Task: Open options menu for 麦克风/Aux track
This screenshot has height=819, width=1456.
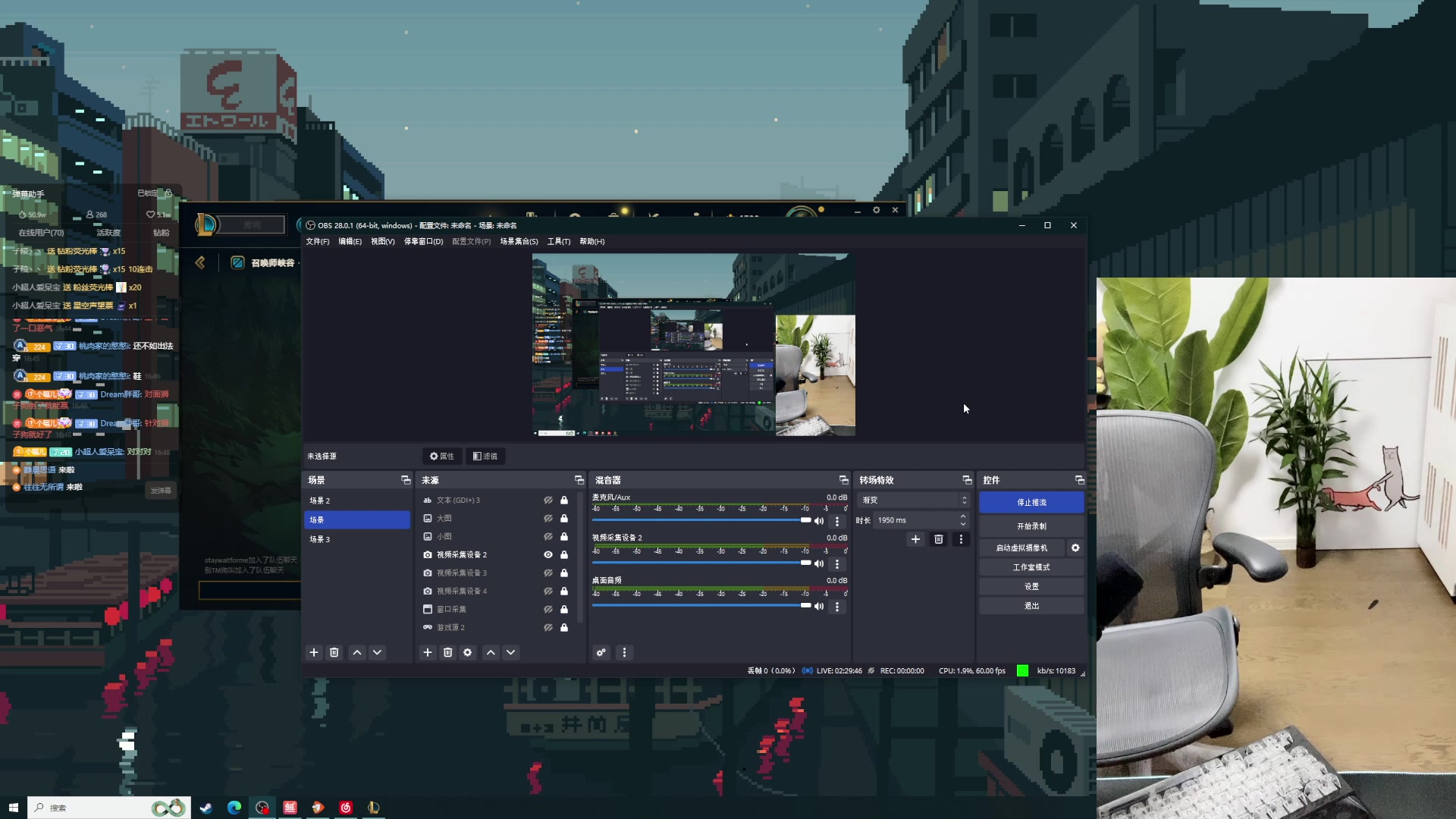Action: tap(837, 521)
